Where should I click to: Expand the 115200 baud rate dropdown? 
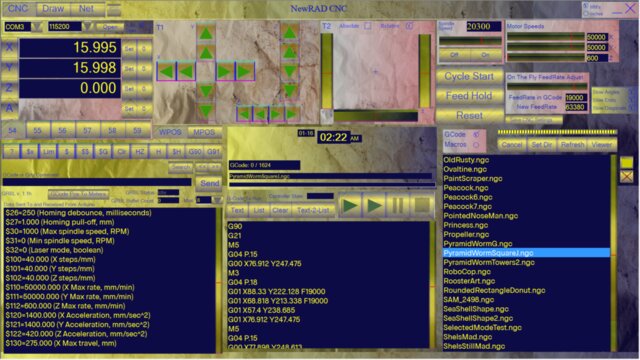coord(87,27)
